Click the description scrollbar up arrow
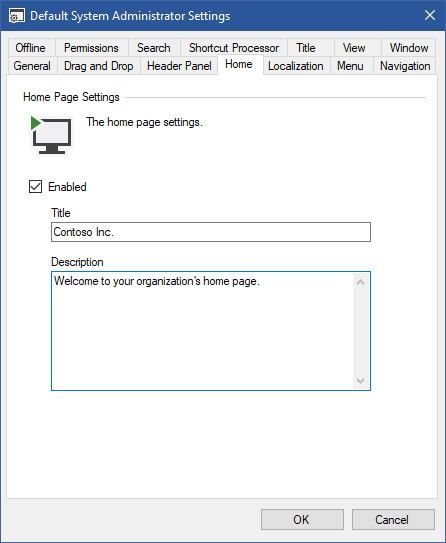Image resolution: width=446 pixels, height=543 pixels. click(x=360, y=282)
